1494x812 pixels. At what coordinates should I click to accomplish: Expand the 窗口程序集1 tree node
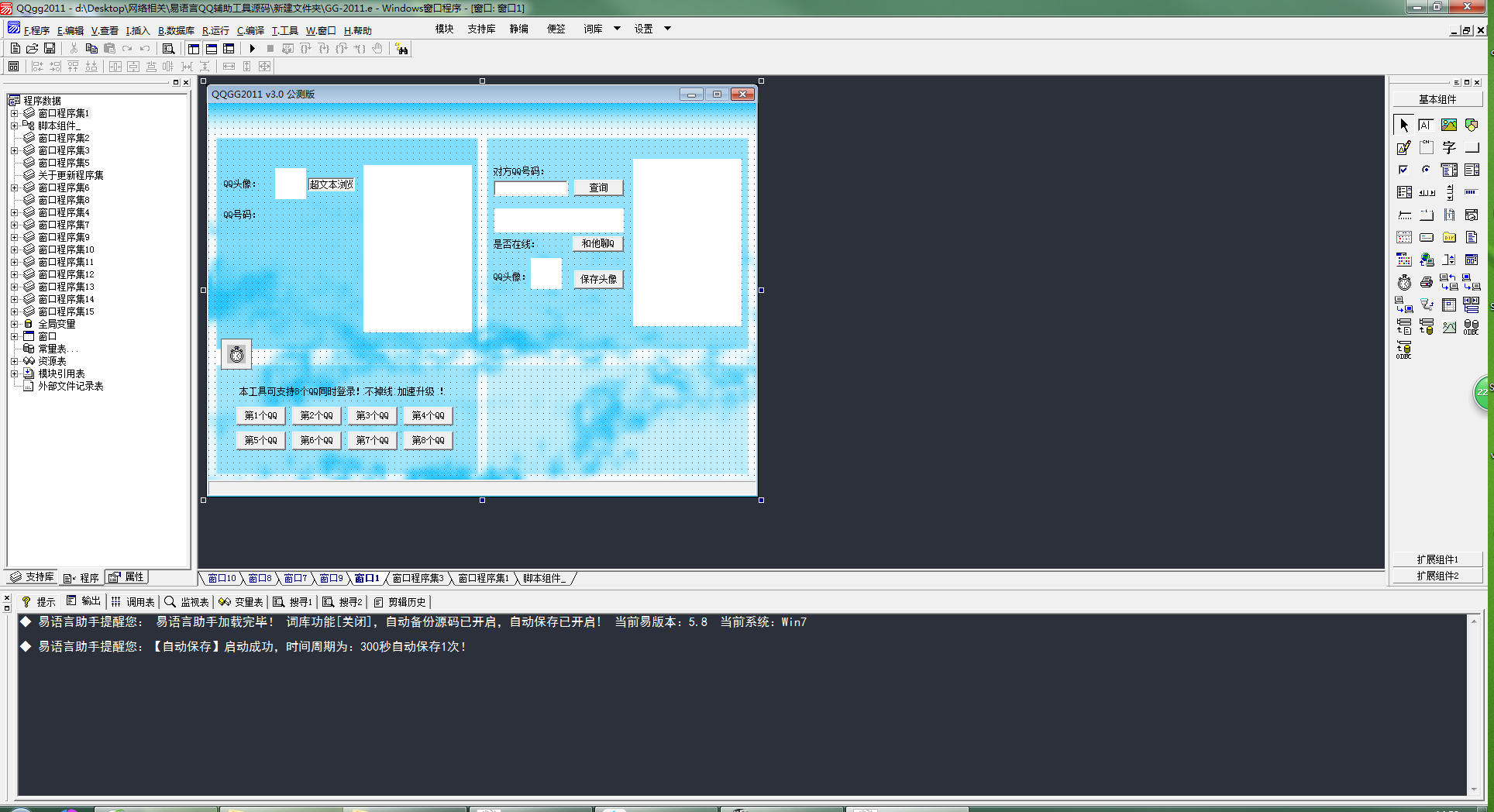[14, 113]
